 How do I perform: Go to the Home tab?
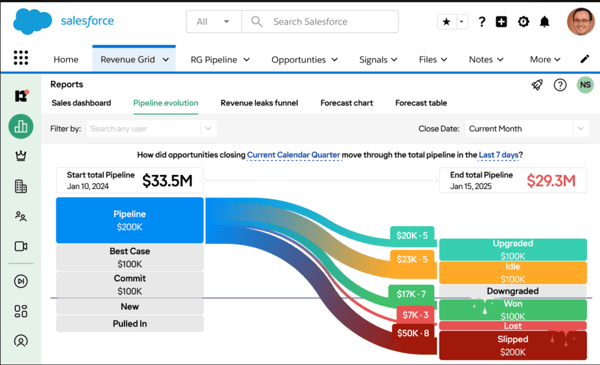pyautogui.click(x=66, y=60)
